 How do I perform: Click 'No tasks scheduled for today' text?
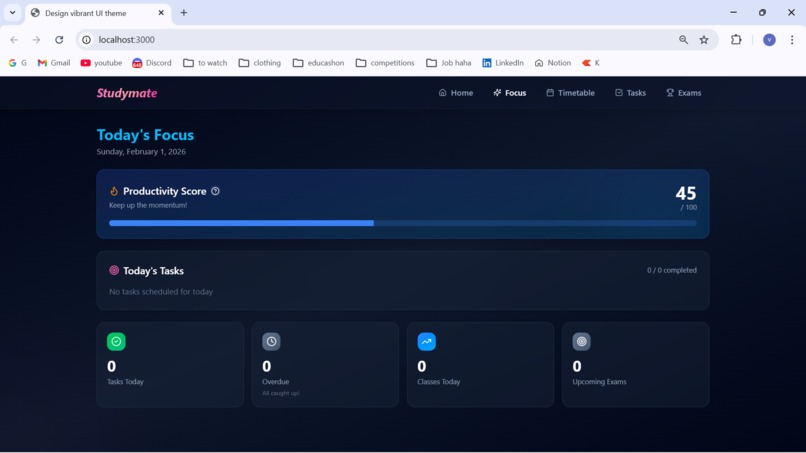(x=161, y=292)
